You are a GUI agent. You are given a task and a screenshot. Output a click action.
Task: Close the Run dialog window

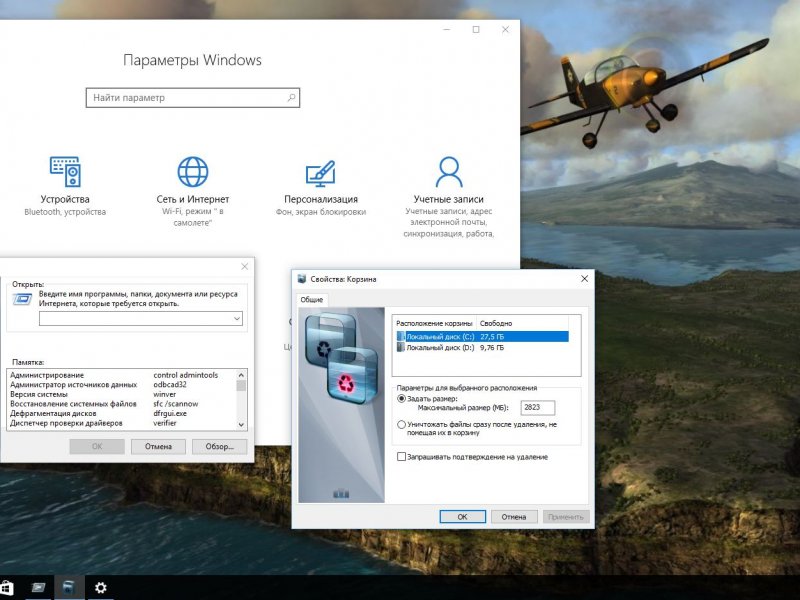click(244, 266)
